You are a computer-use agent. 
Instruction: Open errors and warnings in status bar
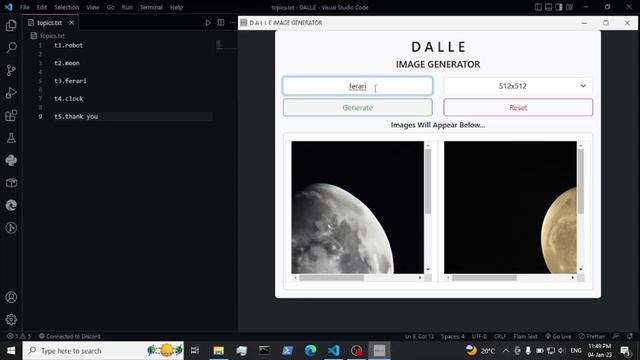point(19,336)
